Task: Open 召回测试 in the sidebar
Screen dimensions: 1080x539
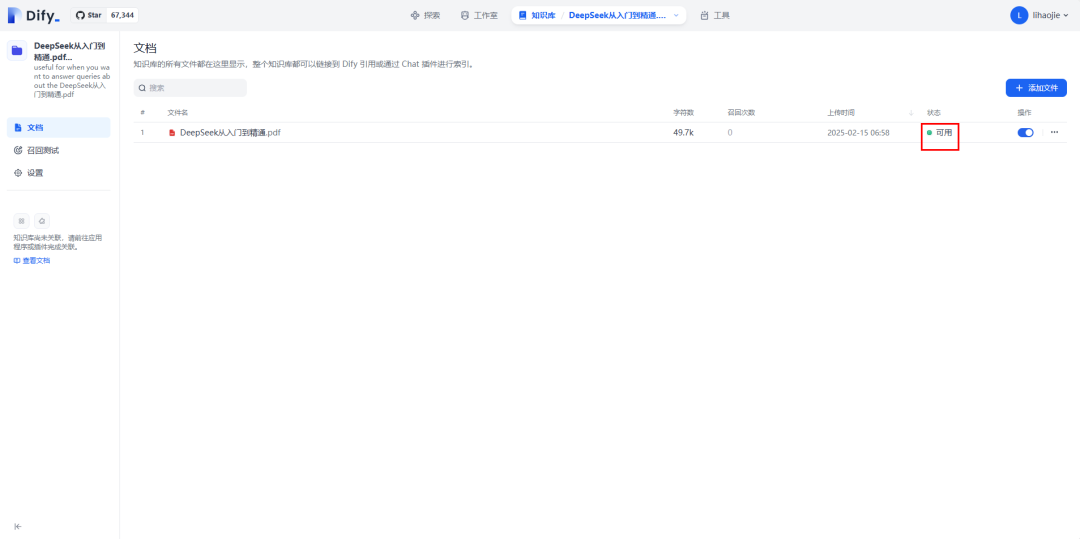Action: [59, 150]
